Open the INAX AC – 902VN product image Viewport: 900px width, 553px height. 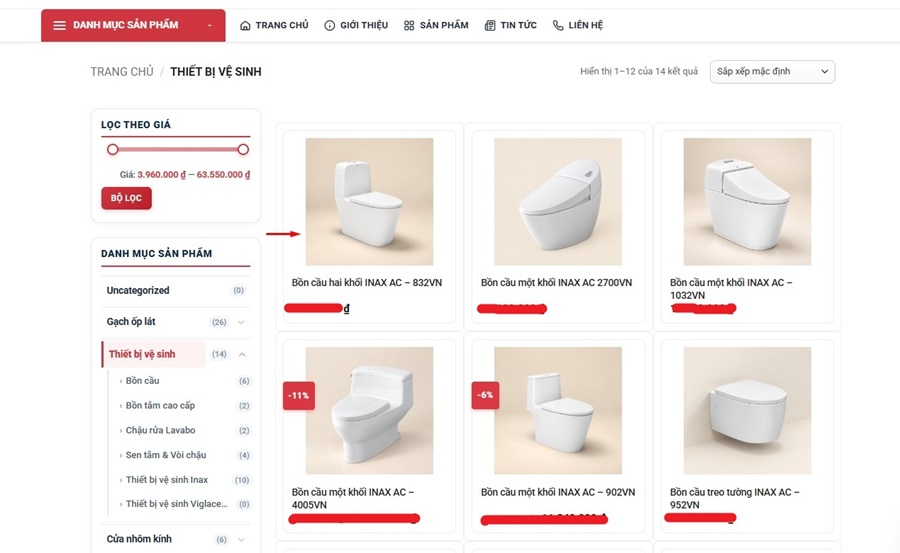click(x=558, y=411)
